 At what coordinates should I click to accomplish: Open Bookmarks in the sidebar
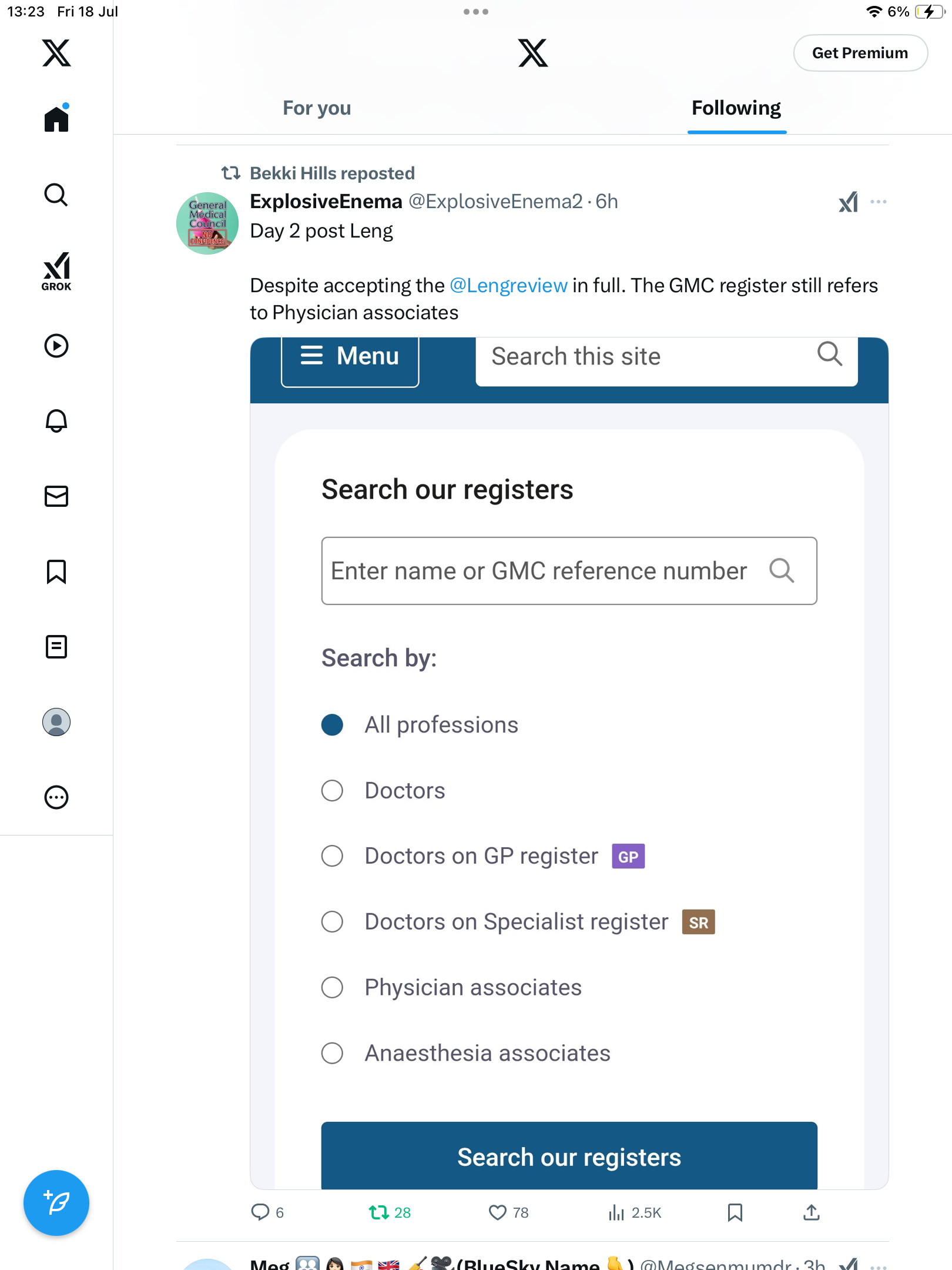[56, 571]
